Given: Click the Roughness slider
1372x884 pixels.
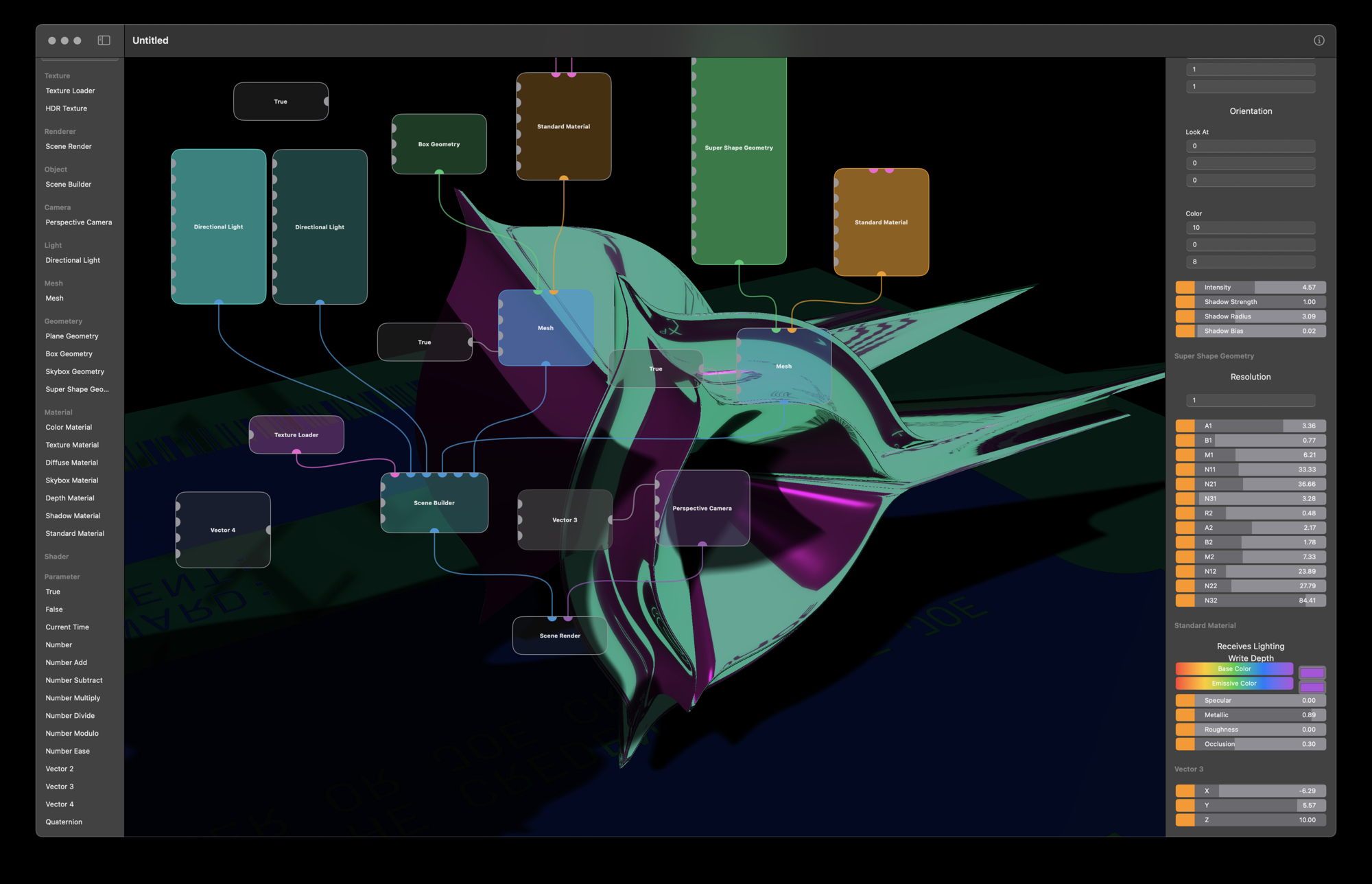Looking at the screenshot, I should [x=1259, y=730].
